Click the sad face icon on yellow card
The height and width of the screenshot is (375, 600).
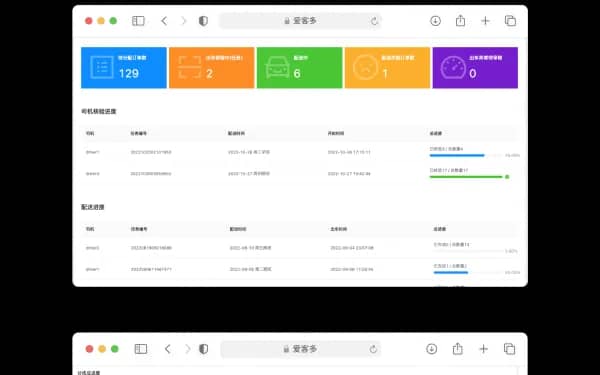tap(365, 67)
